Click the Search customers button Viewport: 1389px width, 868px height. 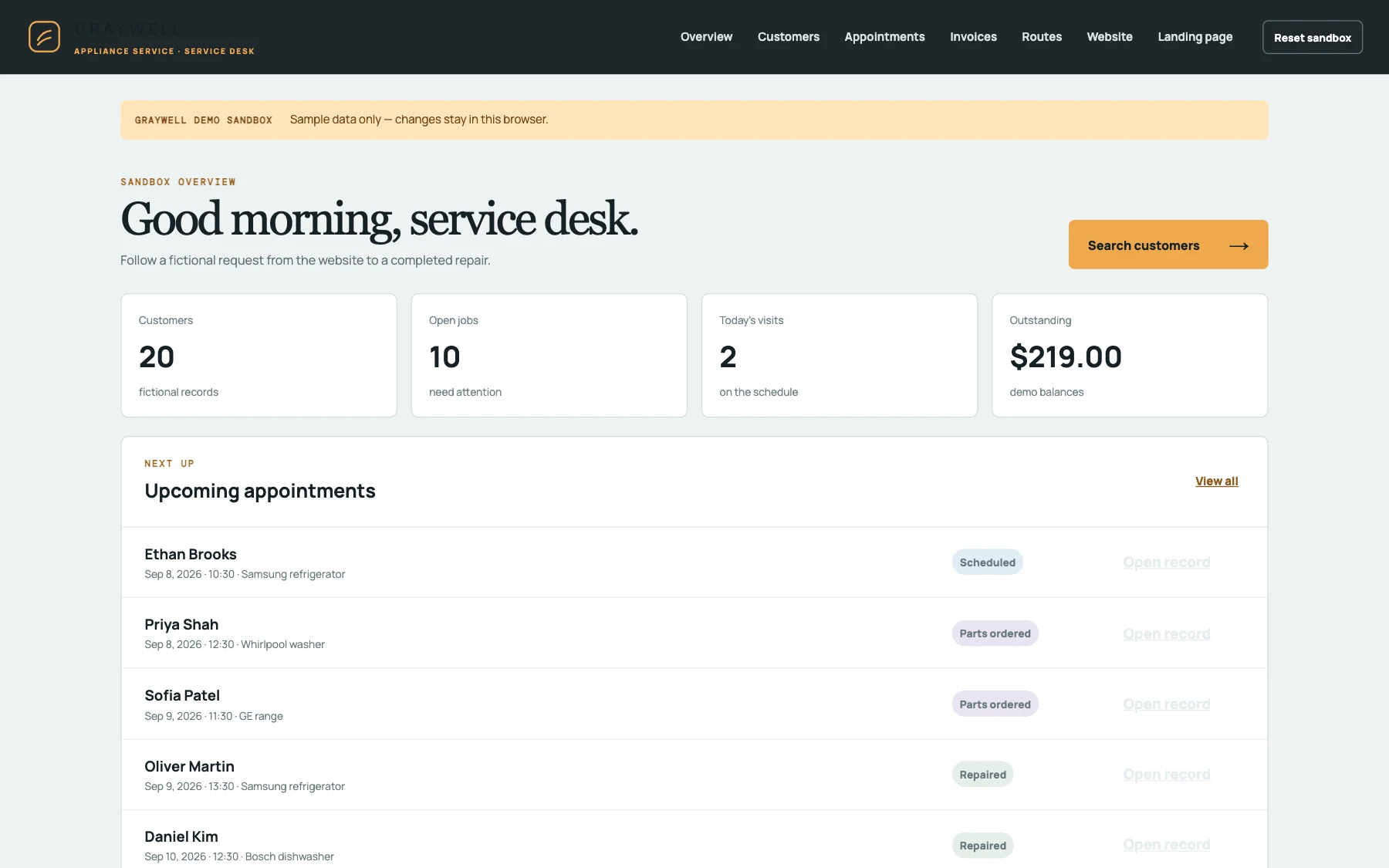[1168, 245]
